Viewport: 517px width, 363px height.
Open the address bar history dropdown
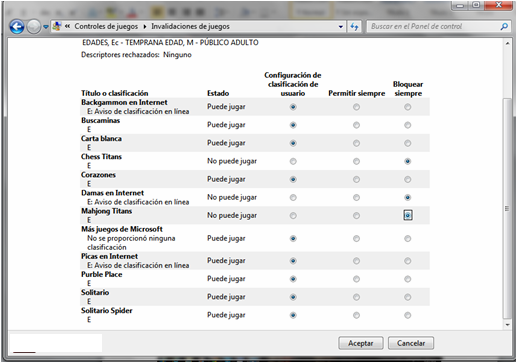[x=340, y=27]
